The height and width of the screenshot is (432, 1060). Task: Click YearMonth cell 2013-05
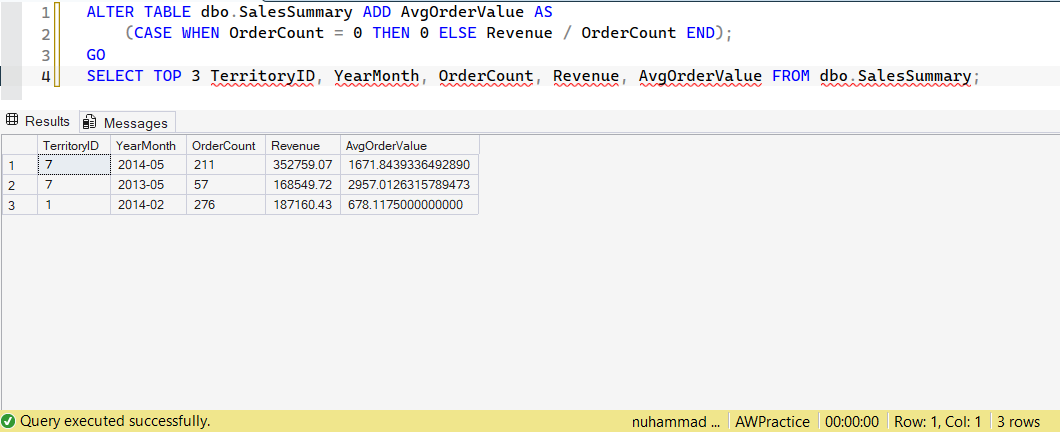(x=148, y=185)
